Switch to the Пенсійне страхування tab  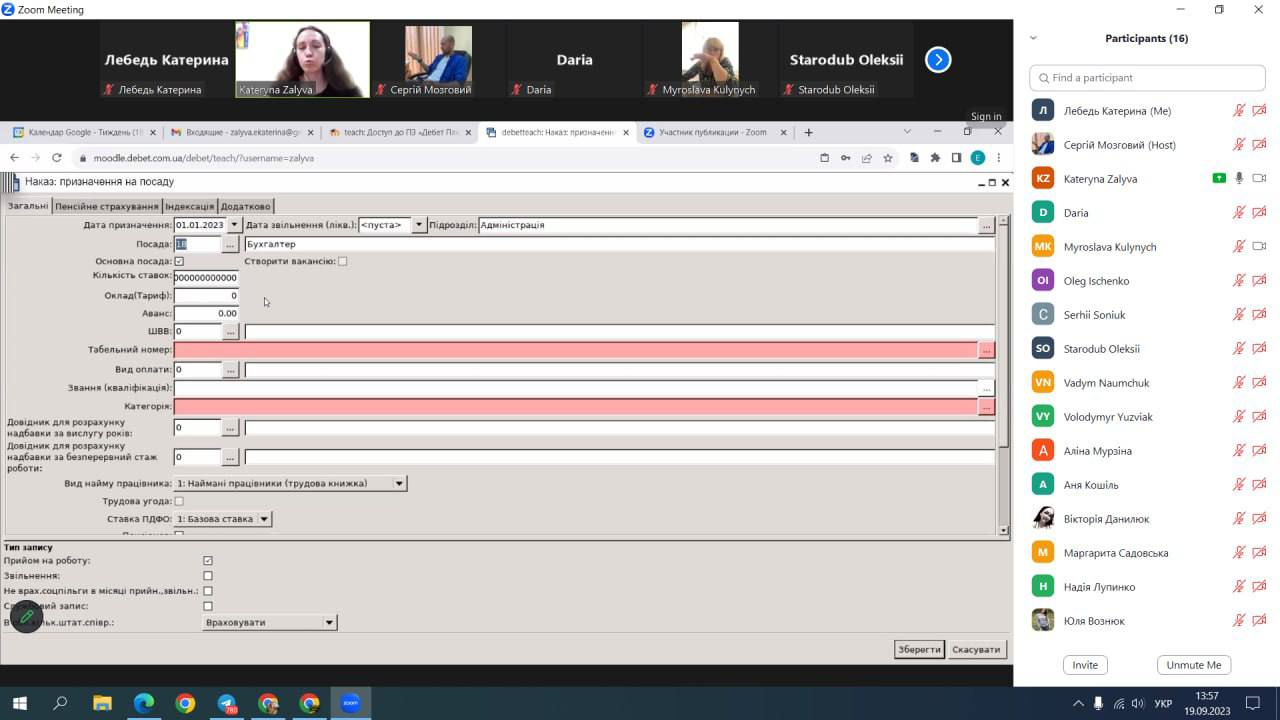tap(106, 207)
